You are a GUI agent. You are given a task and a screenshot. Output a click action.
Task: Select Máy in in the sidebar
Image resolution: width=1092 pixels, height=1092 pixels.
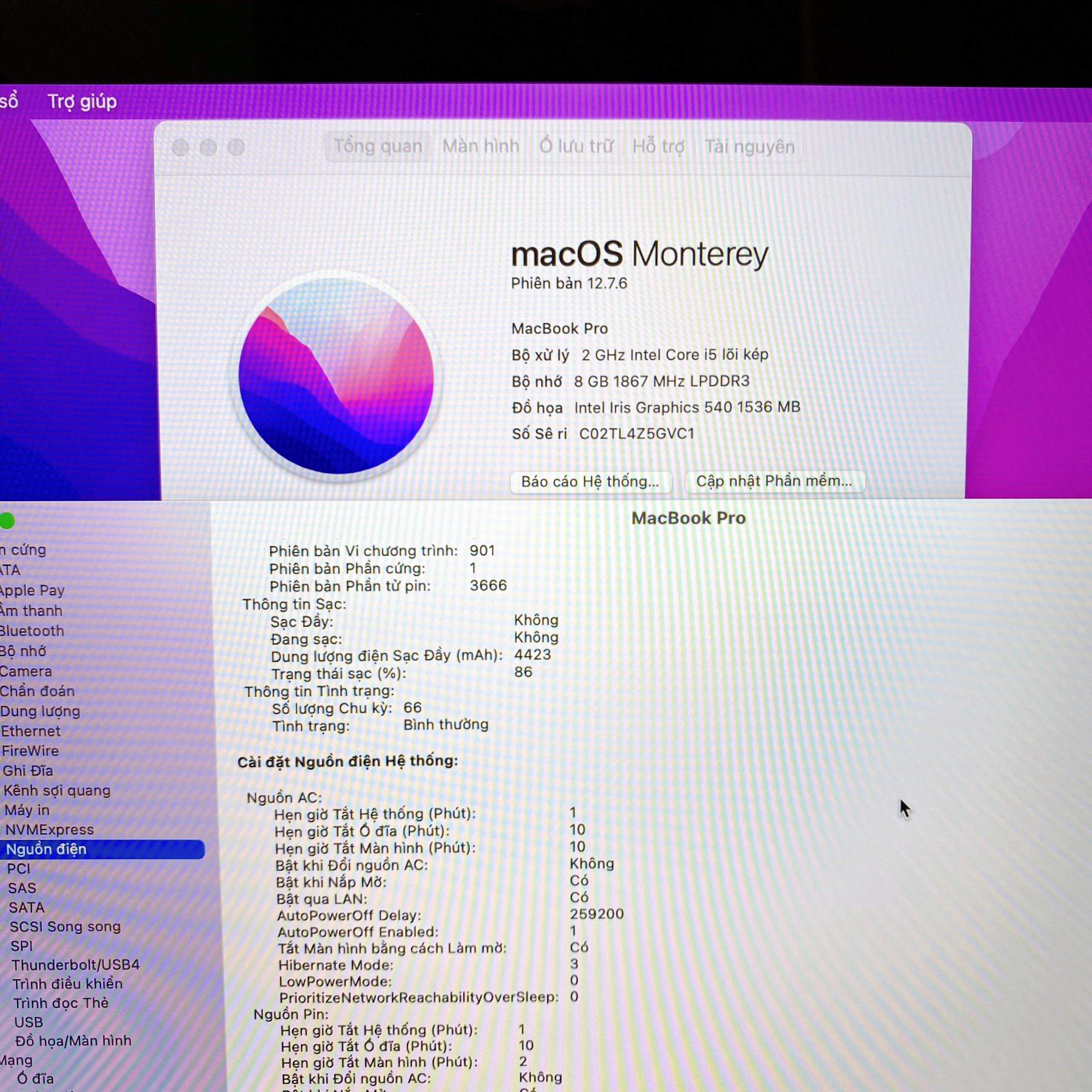27,810
